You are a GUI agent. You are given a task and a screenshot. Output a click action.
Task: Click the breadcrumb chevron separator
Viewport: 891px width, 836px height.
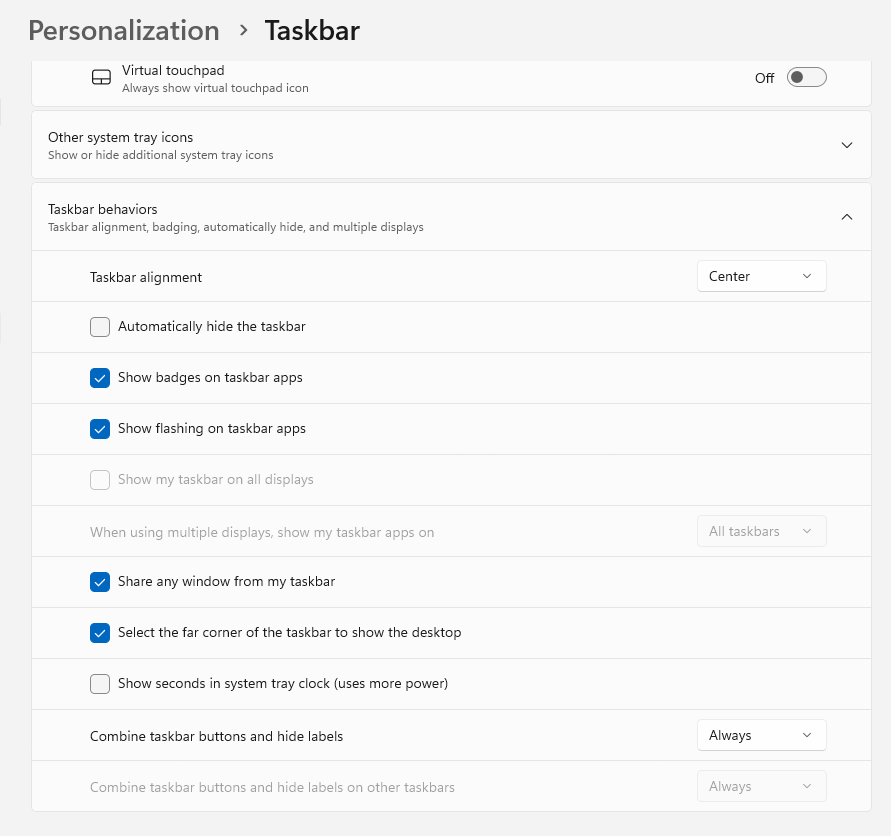tap(243, 30)
